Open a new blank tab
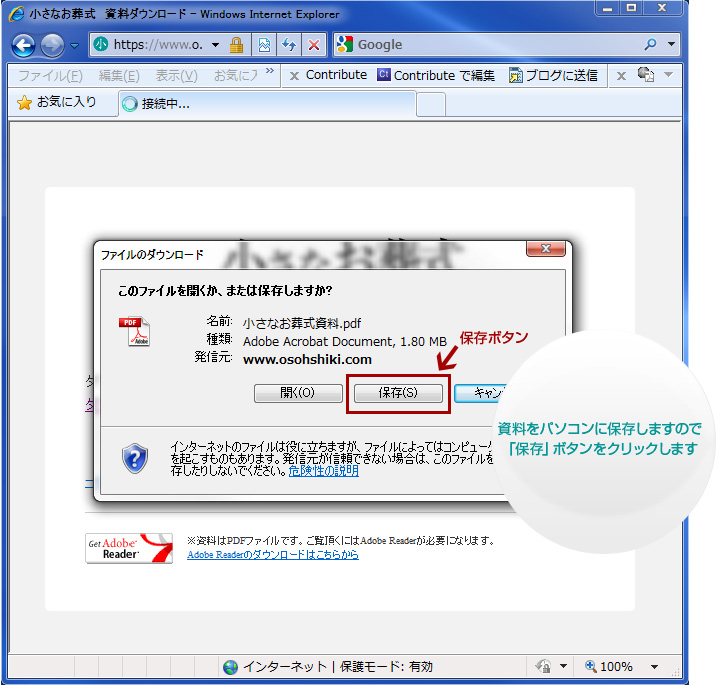Viewport: 716px width, 685px height. click(431, 105)
